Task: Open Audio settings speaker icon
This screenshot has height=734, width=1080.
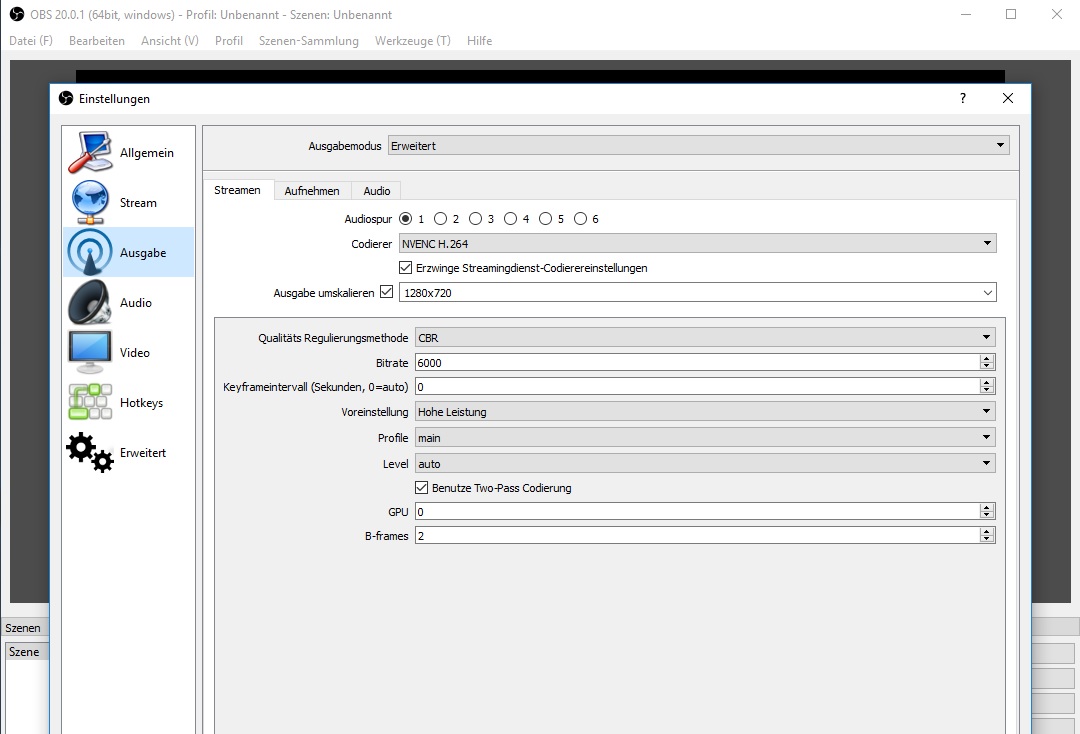Action: [x=90, y=302]
